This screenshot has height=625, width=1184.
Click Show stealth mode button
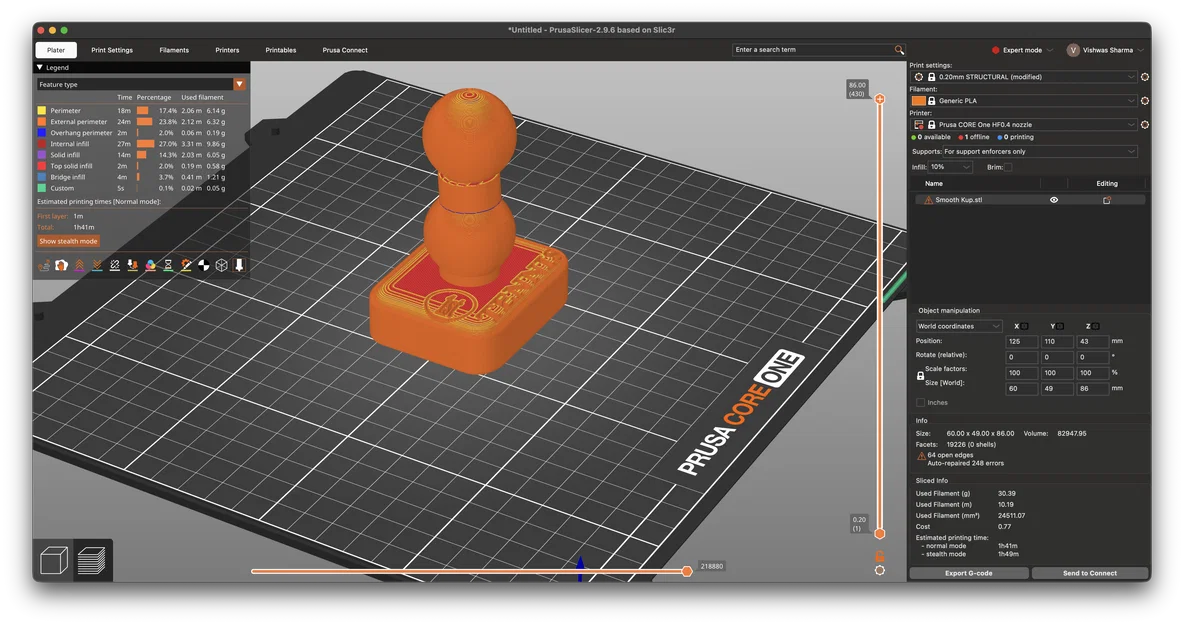pyautogui.click(x=68, y=242)
